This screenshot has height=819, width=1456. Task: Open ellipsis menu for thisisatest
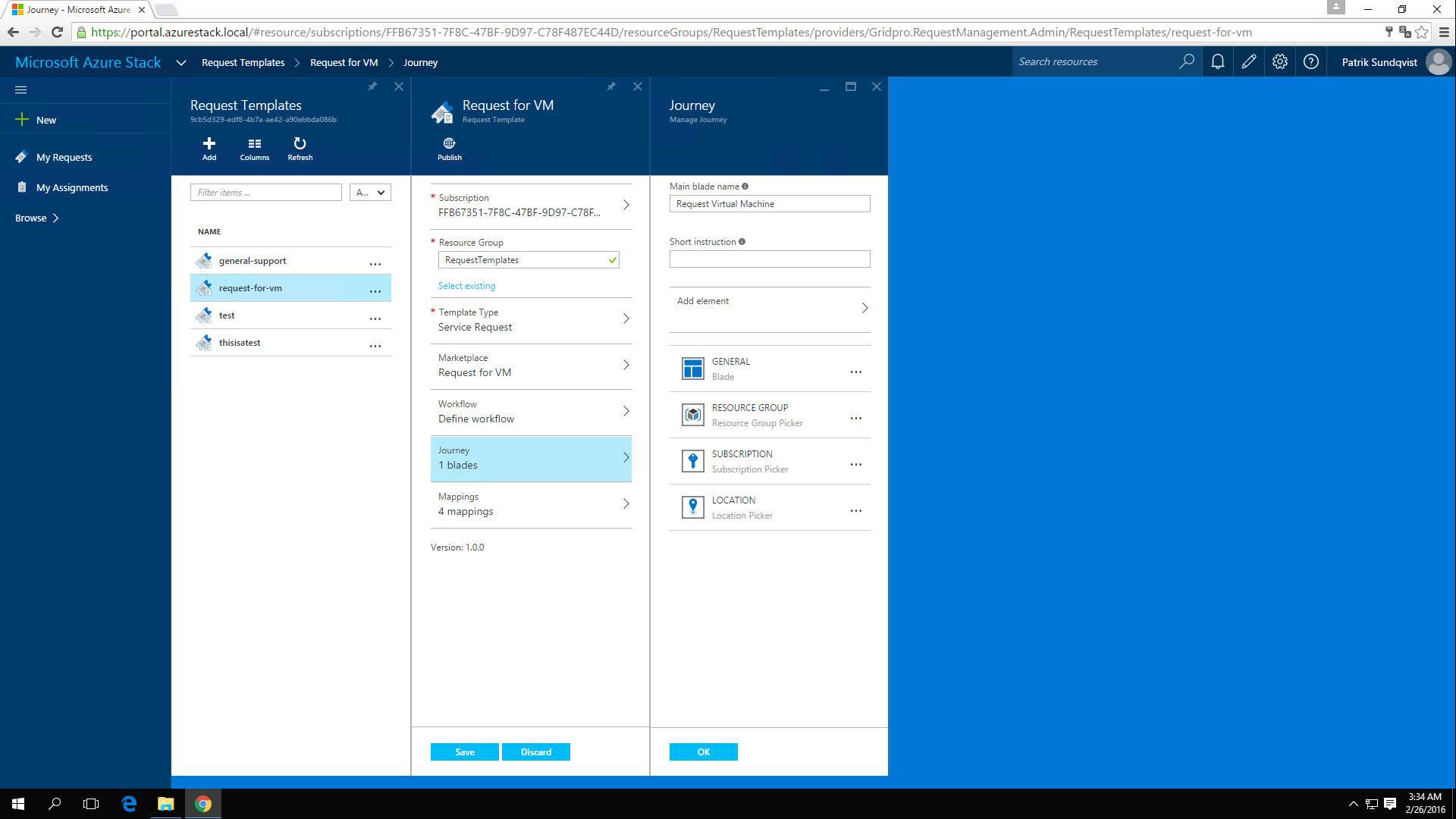click(x=375, y=346)
